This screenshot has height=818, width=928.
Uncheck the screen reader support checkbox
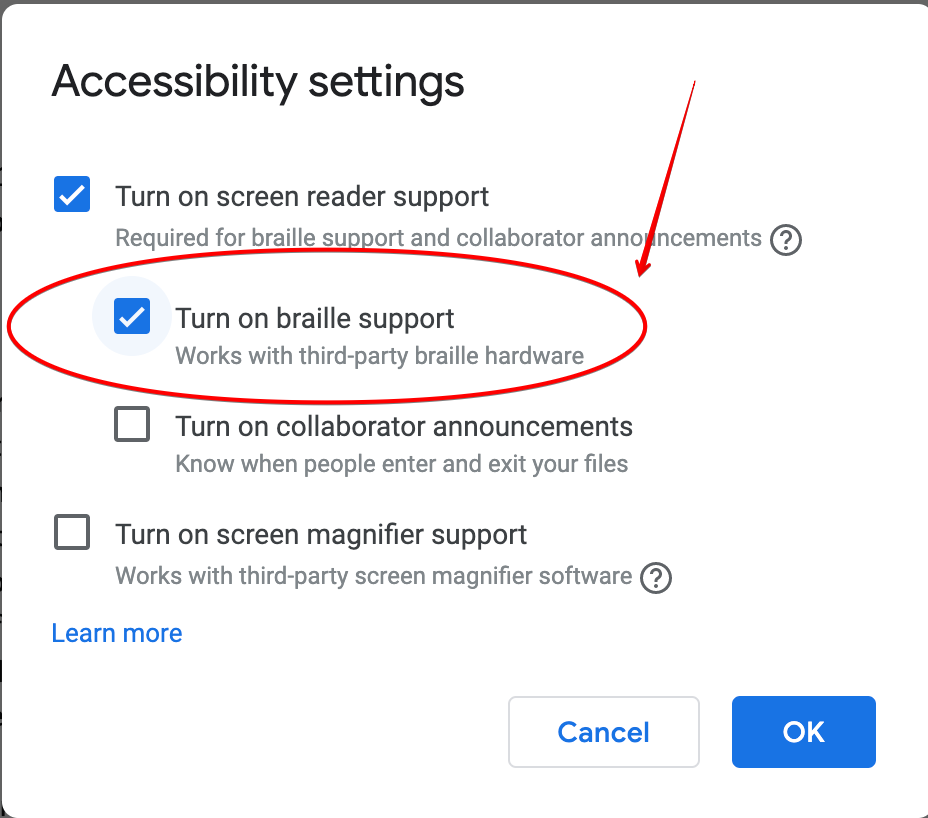(x=72, y=194)
